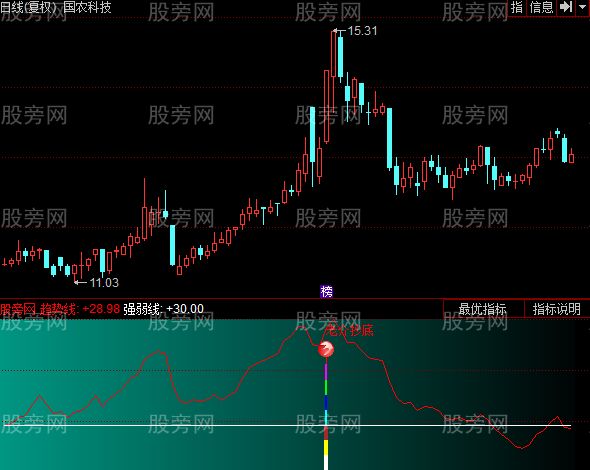Click the 趋势线 +28.98 value label
590x470 pixels.
coord(80,309)
